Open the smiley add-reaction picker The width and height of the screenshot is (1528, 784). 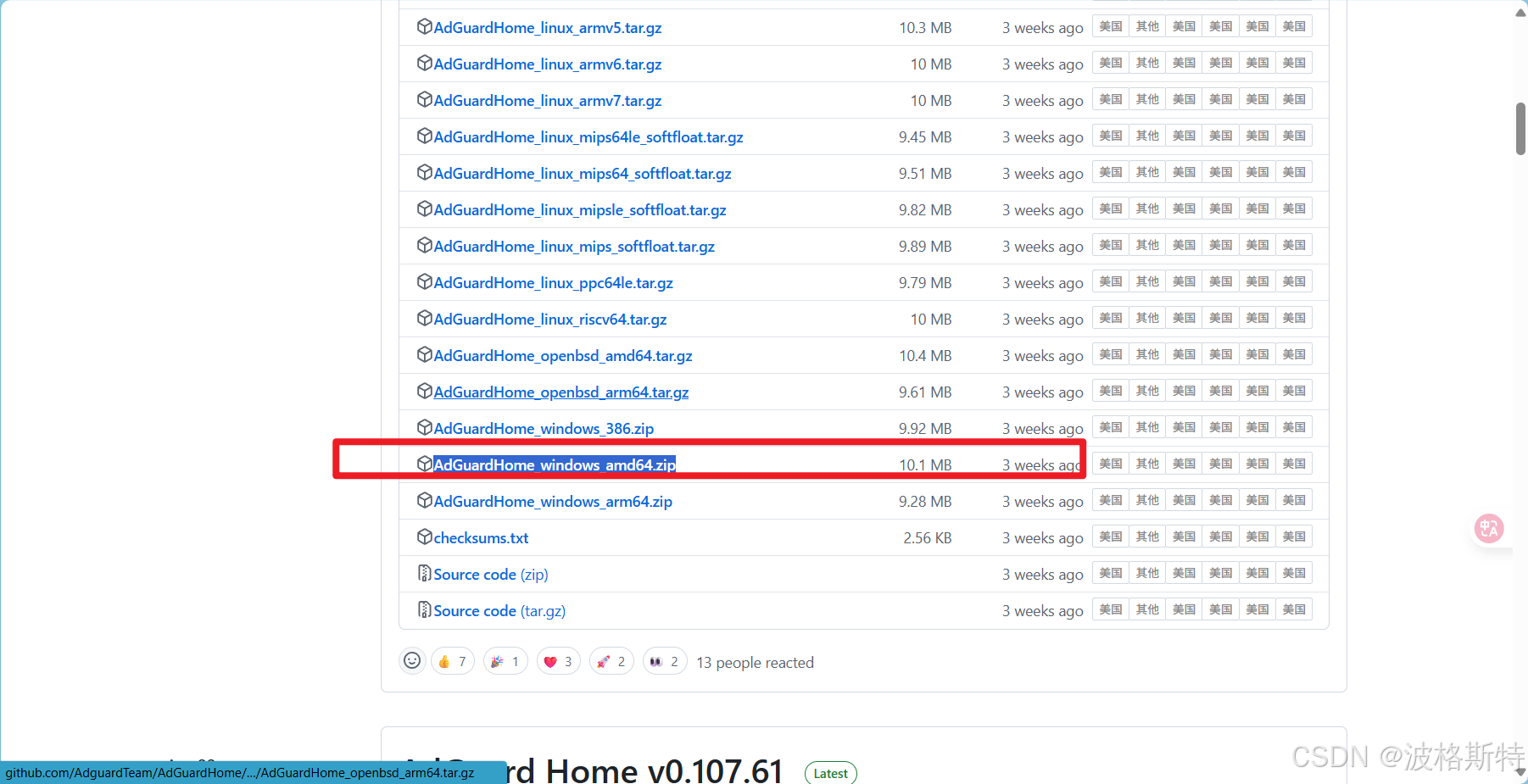pos(412,661)
